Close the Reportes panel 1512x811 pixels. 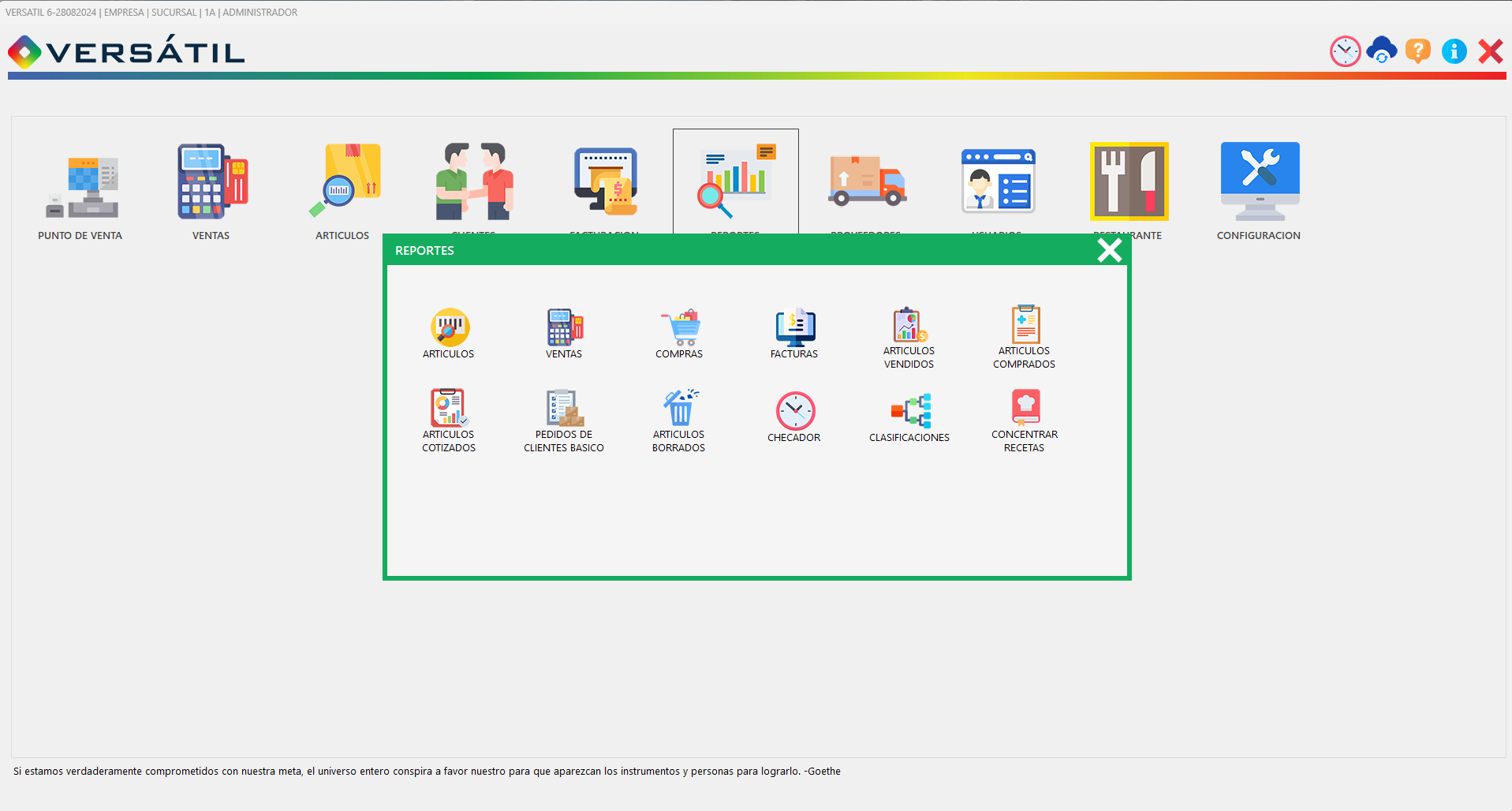[1109, 250]
